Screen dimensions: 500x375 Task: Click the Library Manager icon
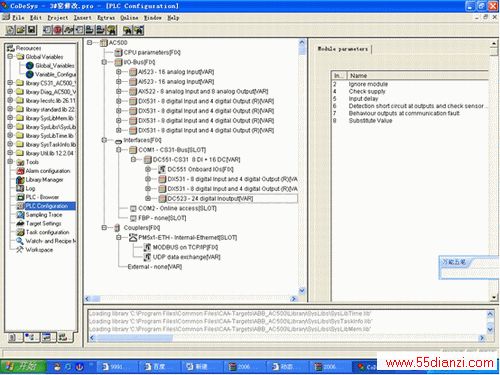[20, 180]
